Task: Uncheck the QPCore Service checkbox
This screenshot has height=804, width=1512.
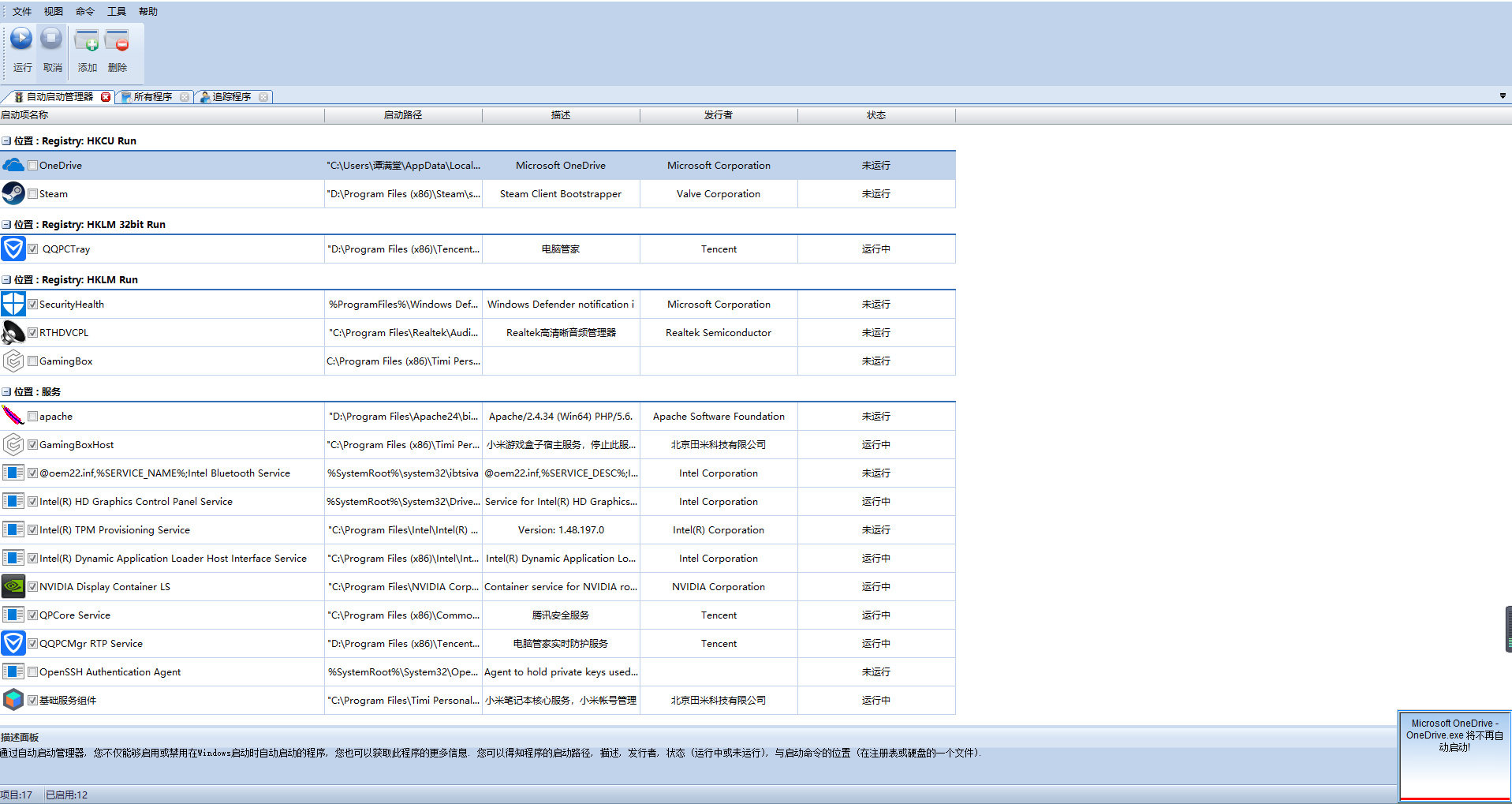Action: 33,615
